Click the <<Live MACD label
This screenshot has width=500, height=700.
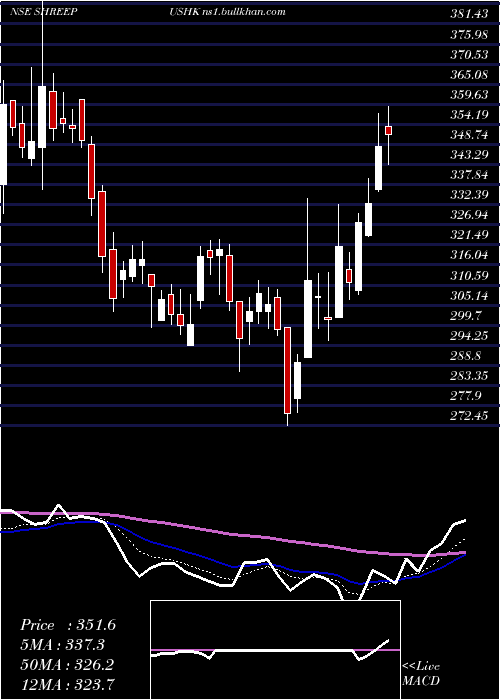coord(421,673)
